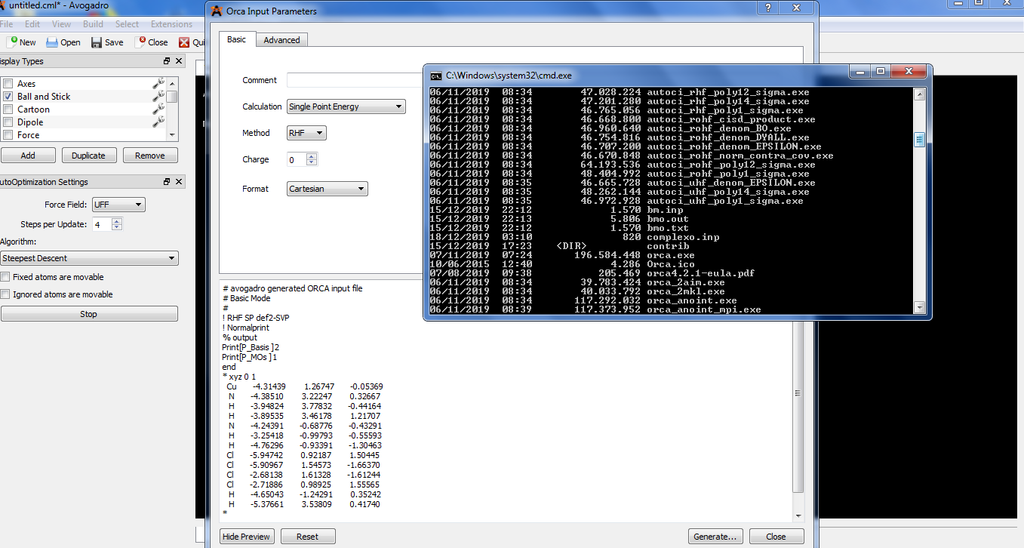This screenshot has height=548, width=1024.
Task: Enable the Axes display type checkbox
Action: click(8, 84)
